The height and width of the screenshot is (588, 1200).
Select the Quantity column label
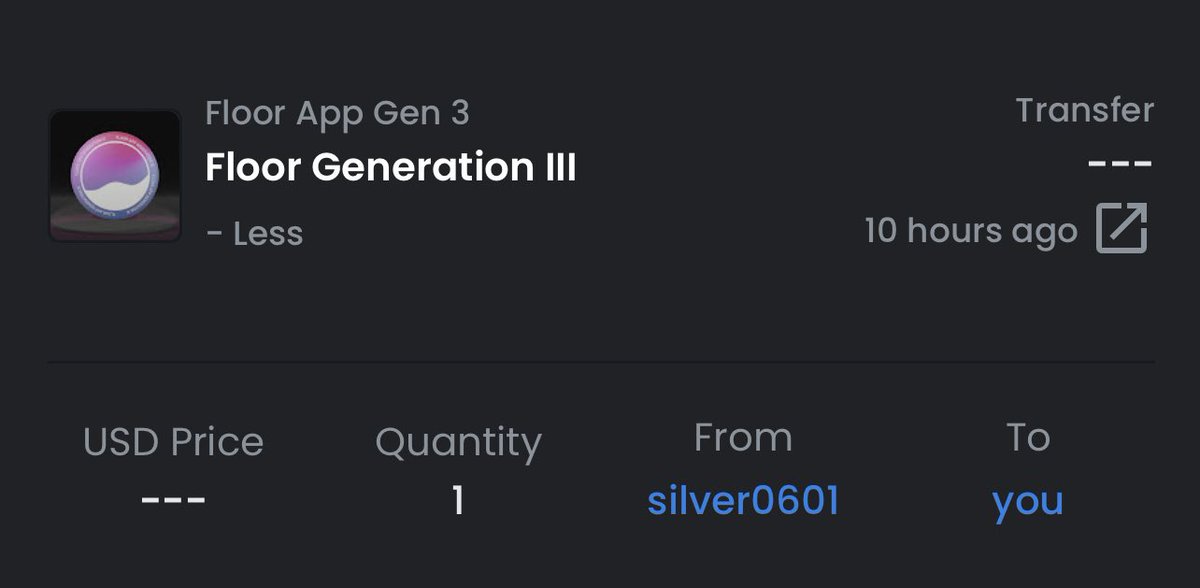(458, 443)
